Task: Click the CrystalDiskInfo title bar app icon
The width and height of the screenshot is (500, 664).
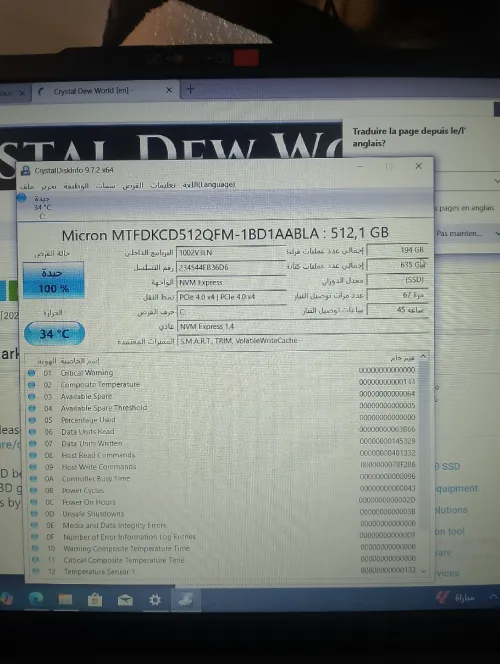Action: coord(25,170)
